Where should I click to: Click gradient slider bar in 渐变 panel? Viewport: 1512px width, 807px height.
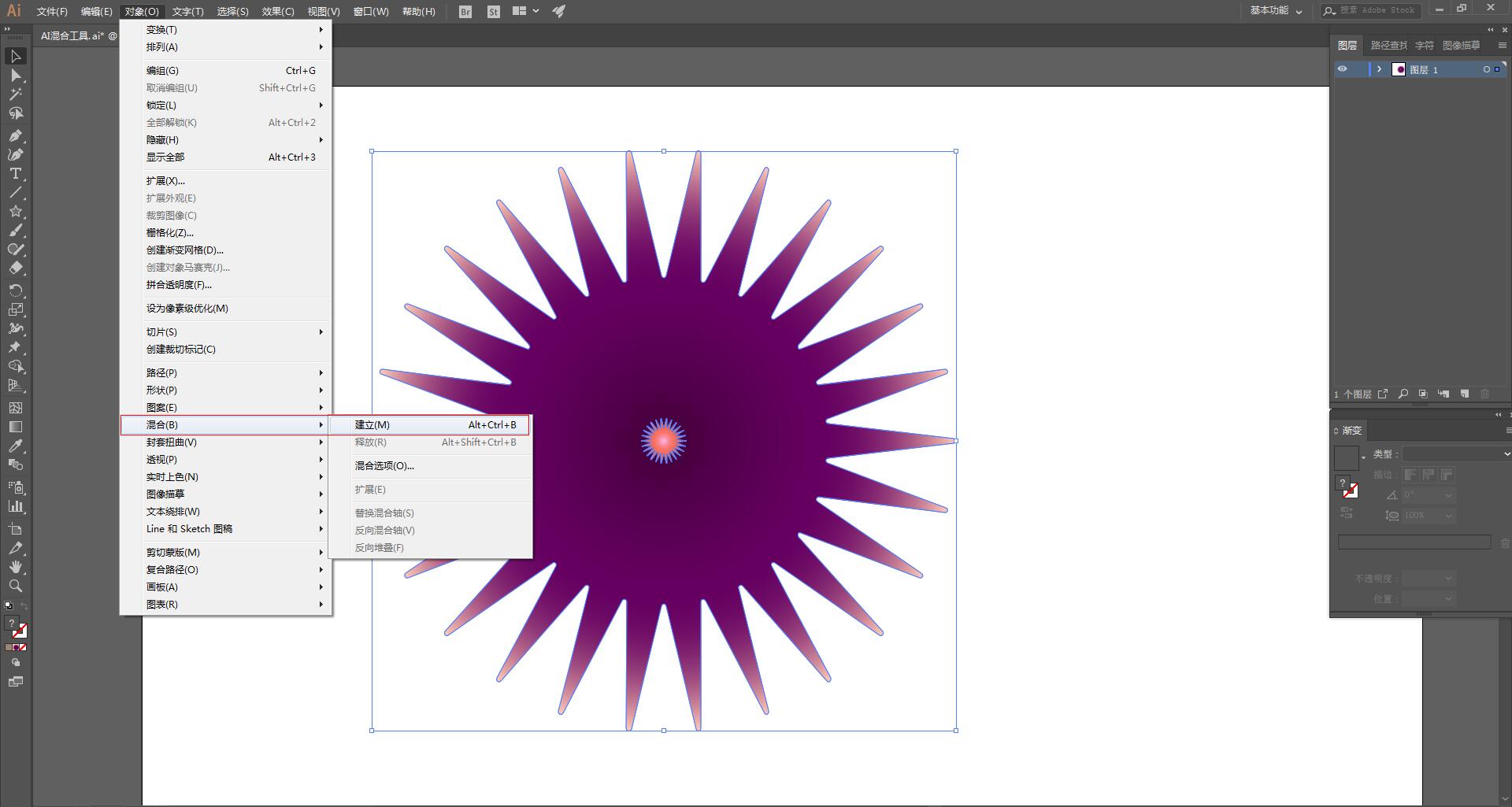click(x=1414, y=542)
